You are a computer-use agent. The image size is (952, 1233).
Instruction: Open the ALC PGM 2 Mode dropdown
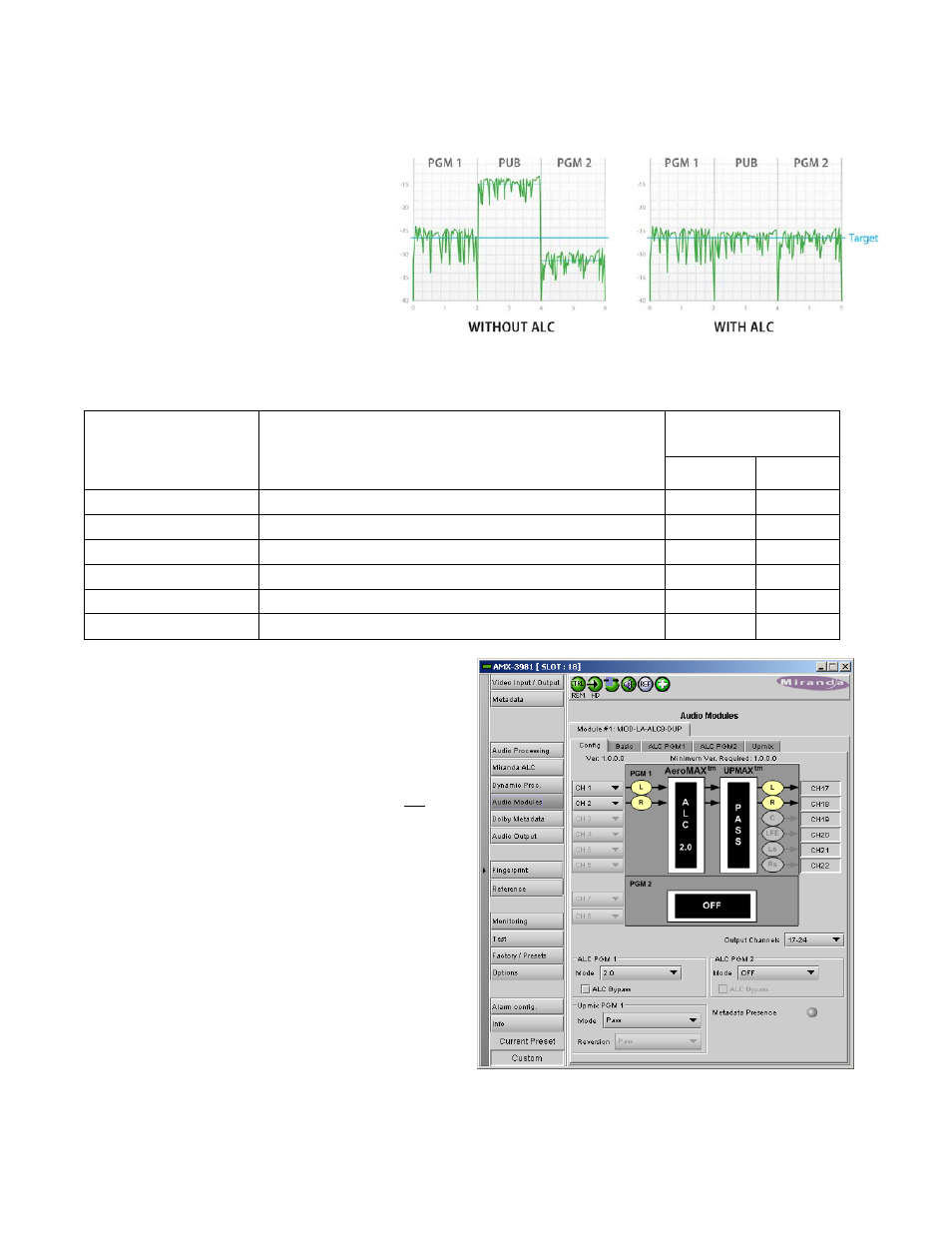point(778,972)
